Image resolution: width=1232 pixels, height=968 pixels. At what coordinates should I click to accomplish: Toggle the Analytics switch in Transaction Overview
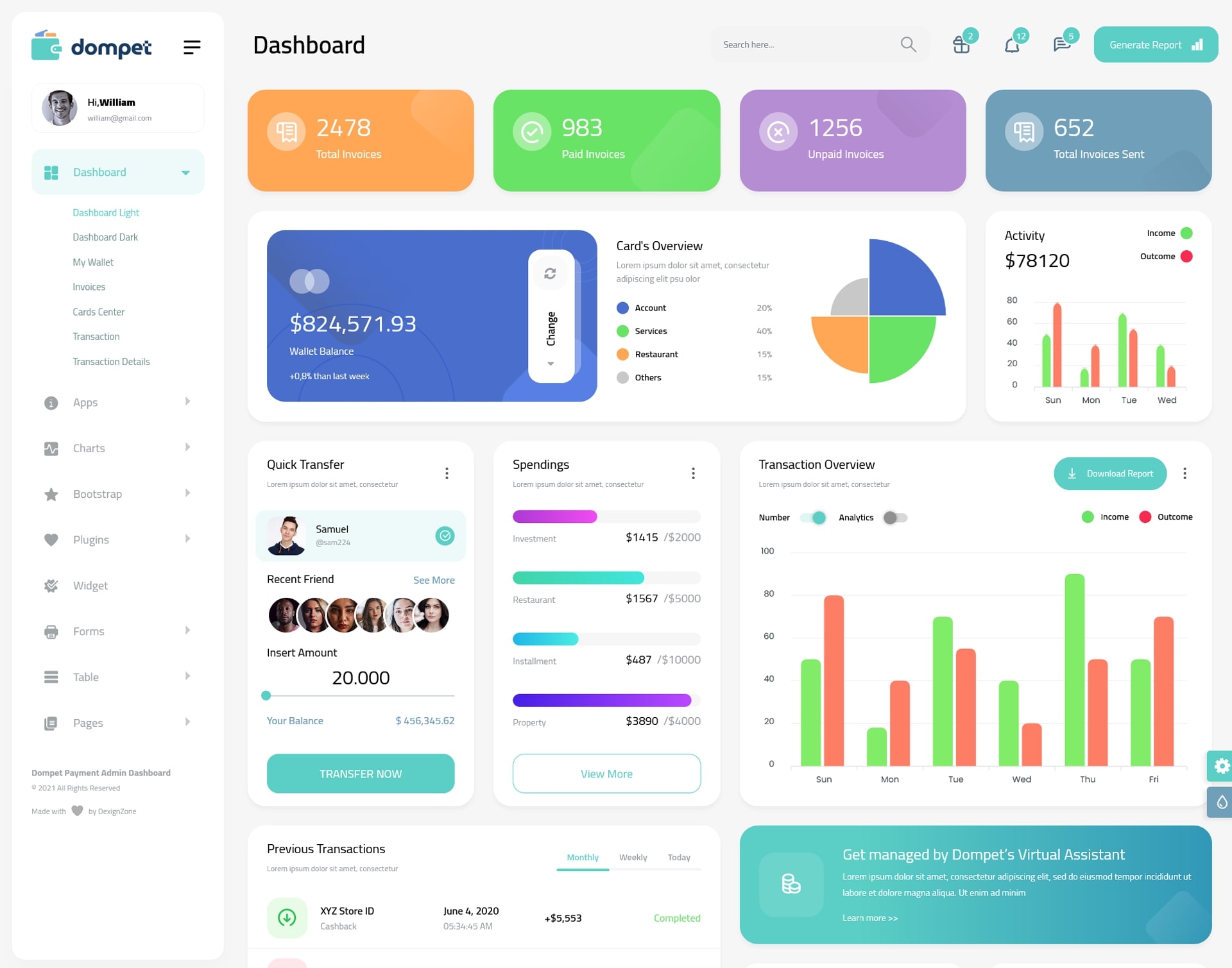[894, 517]
